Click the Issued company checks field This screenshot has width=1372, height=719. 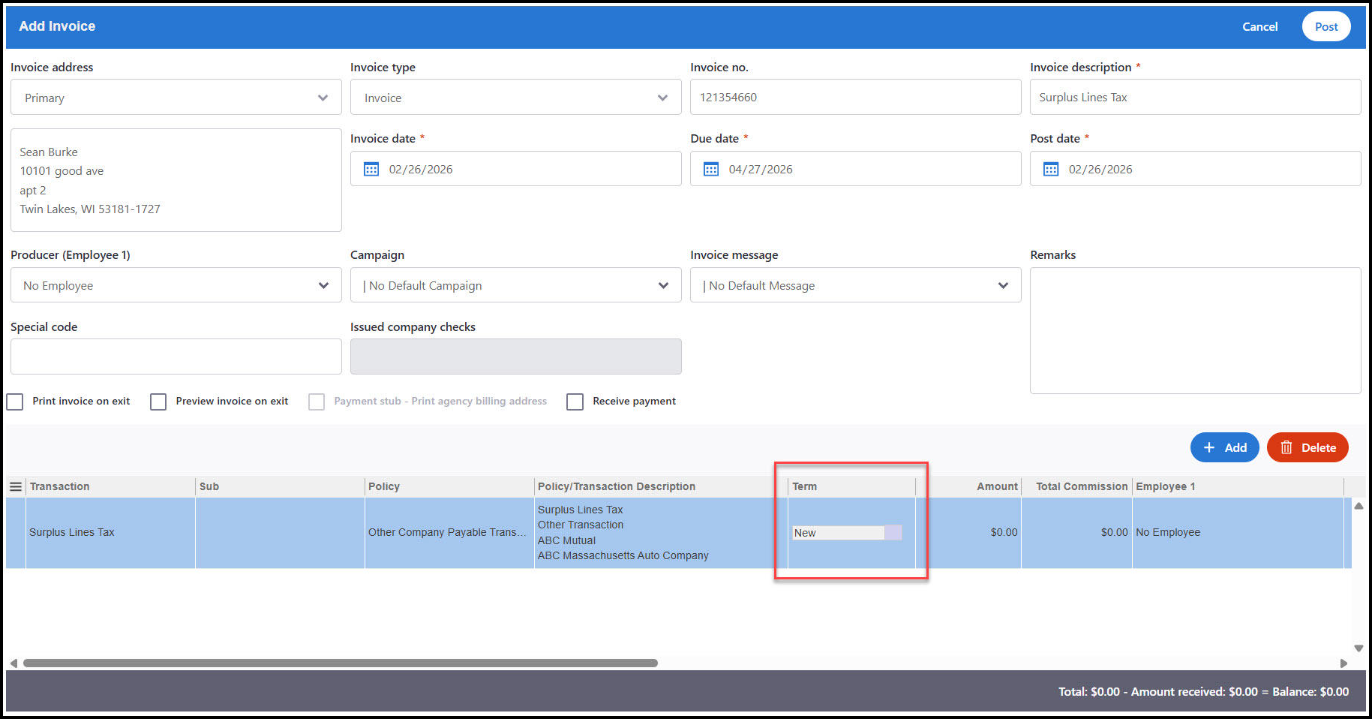click(516, 356)
